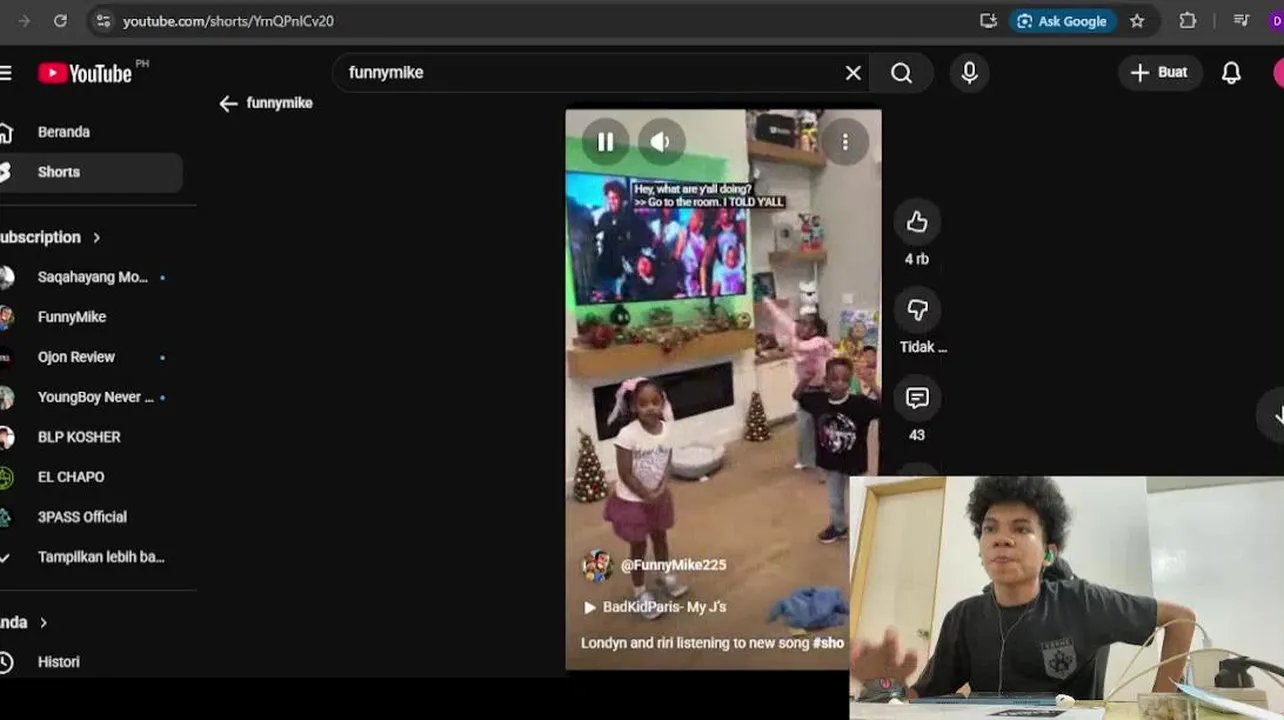
Task: Go back using the funnymike arrow
Action: click(x=228, y=103)
